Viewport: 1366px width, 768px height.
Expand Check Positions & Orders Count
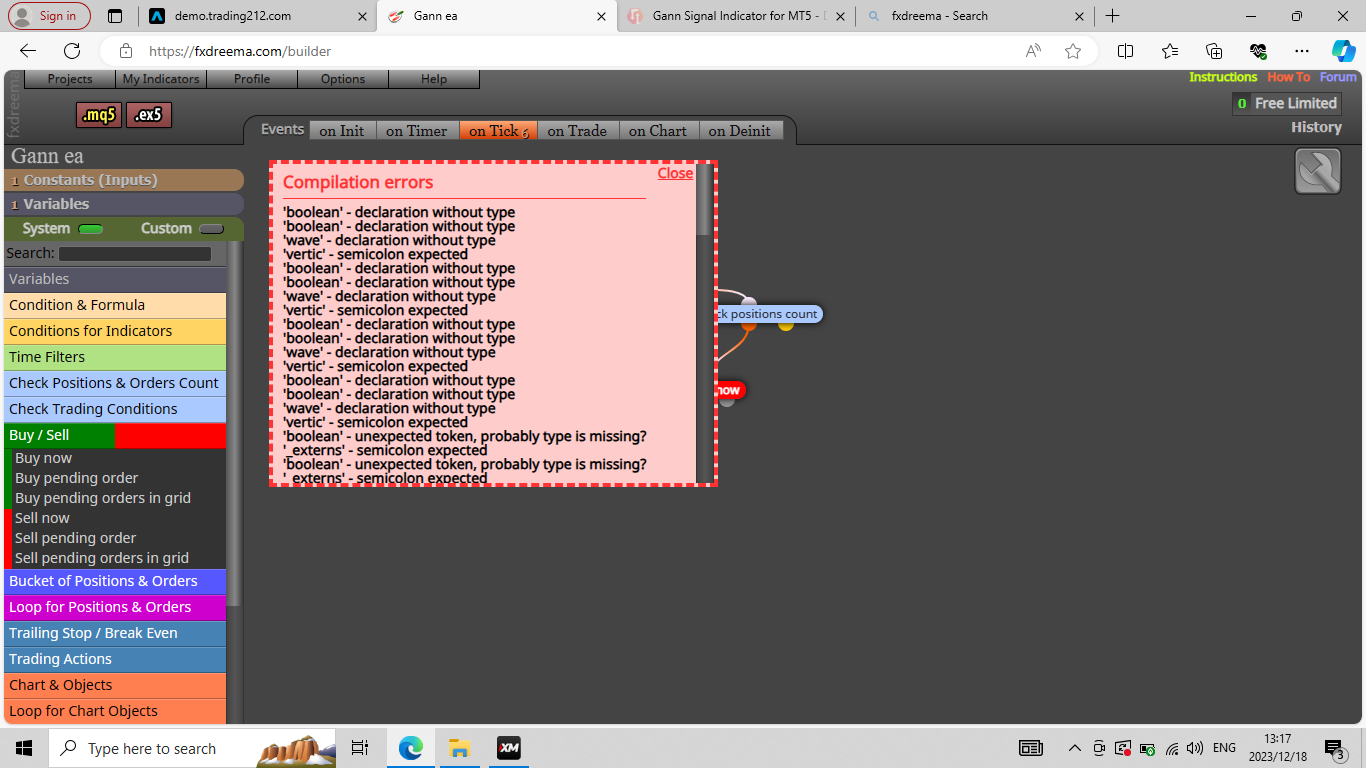point(115,383)
